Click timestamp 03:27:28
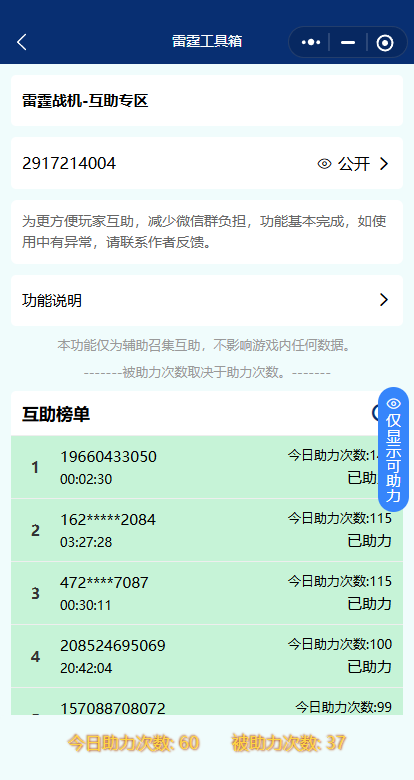 click(x=86, y=542)
